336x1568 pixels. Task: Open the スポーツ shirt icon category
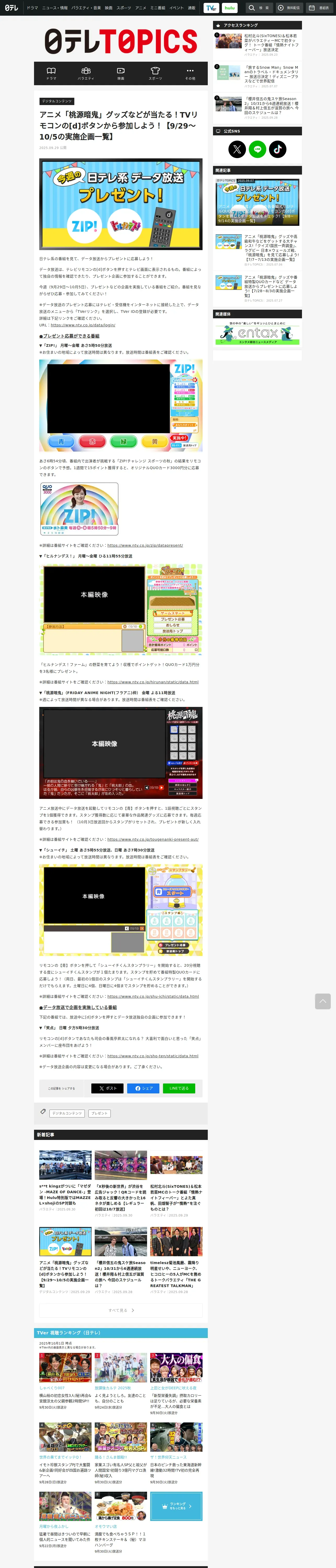point(155,73)
